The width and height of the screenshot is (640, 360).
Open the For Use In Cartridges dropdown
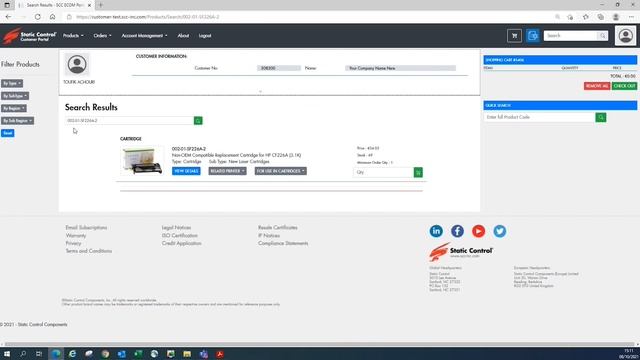(281, 171)
